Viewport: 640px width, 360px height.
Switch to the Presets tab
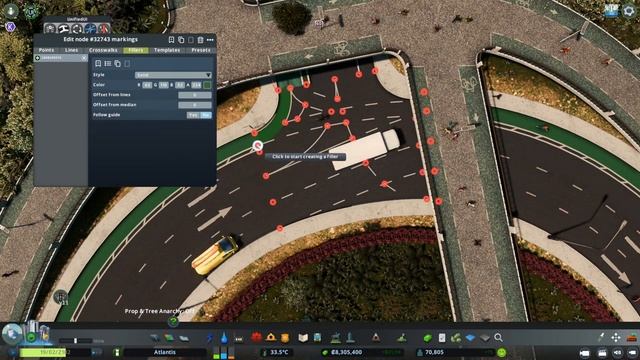pos(201,50)
